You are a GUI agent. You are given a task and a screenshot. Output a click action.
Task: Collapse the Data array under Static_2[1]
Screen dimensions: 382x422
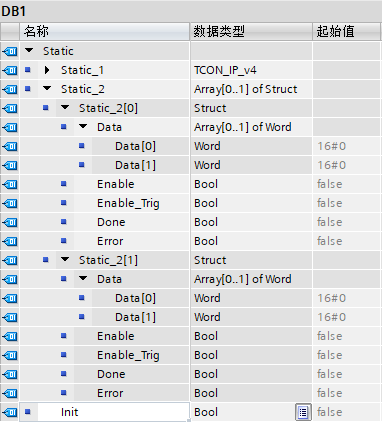[83, 279]
